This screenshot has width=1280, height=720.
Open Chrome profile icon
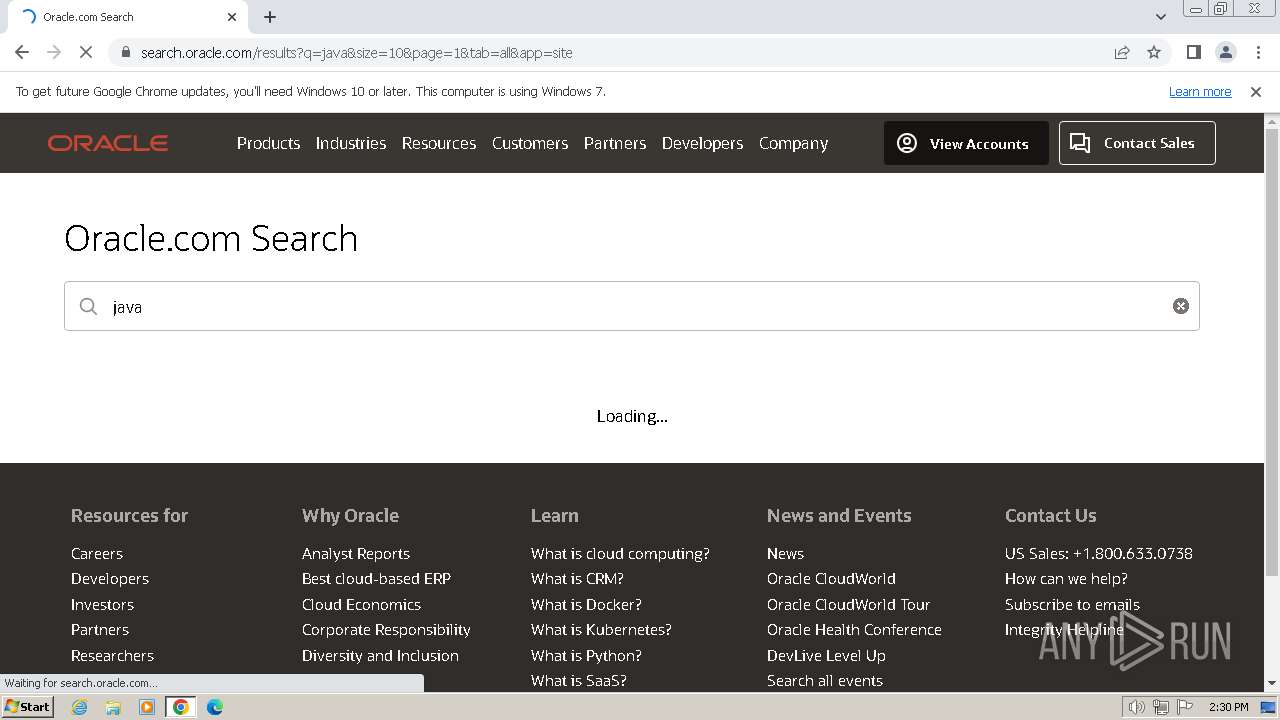[x=1225, y=52]
